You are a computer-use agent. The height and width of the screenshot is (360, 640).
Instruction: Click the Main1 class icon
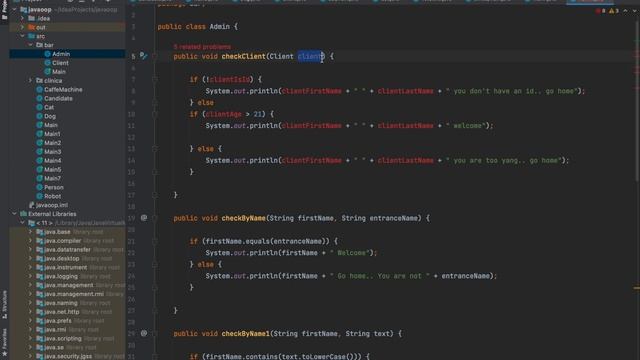[40, 134]
